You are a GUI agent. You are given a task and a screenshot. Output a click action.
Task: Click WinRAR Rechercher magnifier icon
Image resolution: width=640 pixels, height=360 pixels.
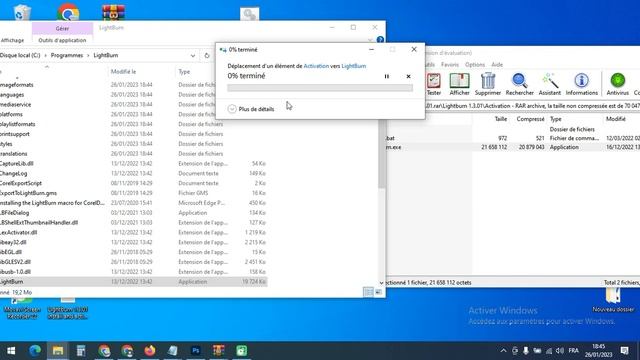pos(520,84)
